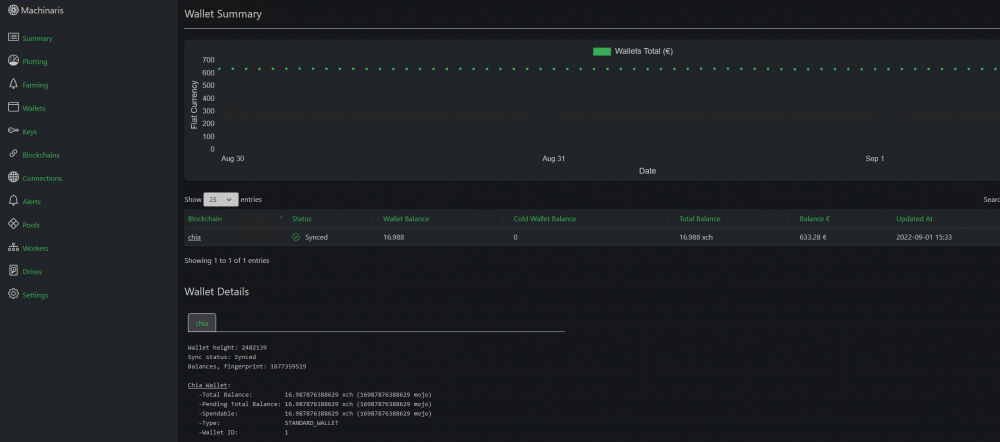Open Plotting via its gauge icon
The height and width of the screenshot is (442, 1000).
click(x=13, y=61)
